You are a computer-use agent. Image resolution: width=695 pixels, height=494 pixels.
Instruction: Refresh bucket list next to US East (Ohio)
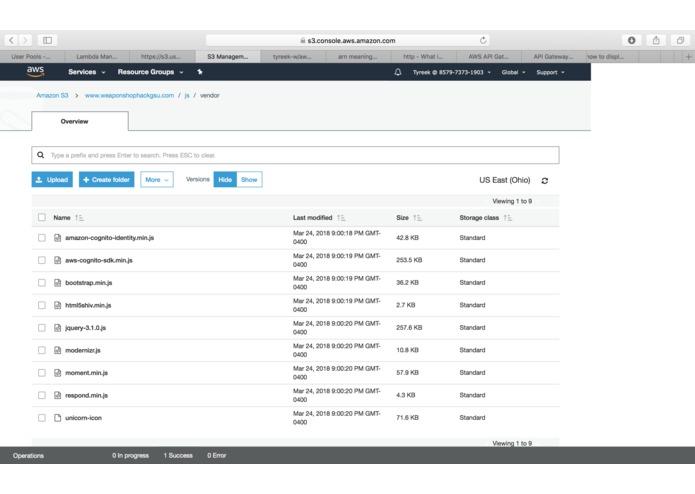(545, 181)
